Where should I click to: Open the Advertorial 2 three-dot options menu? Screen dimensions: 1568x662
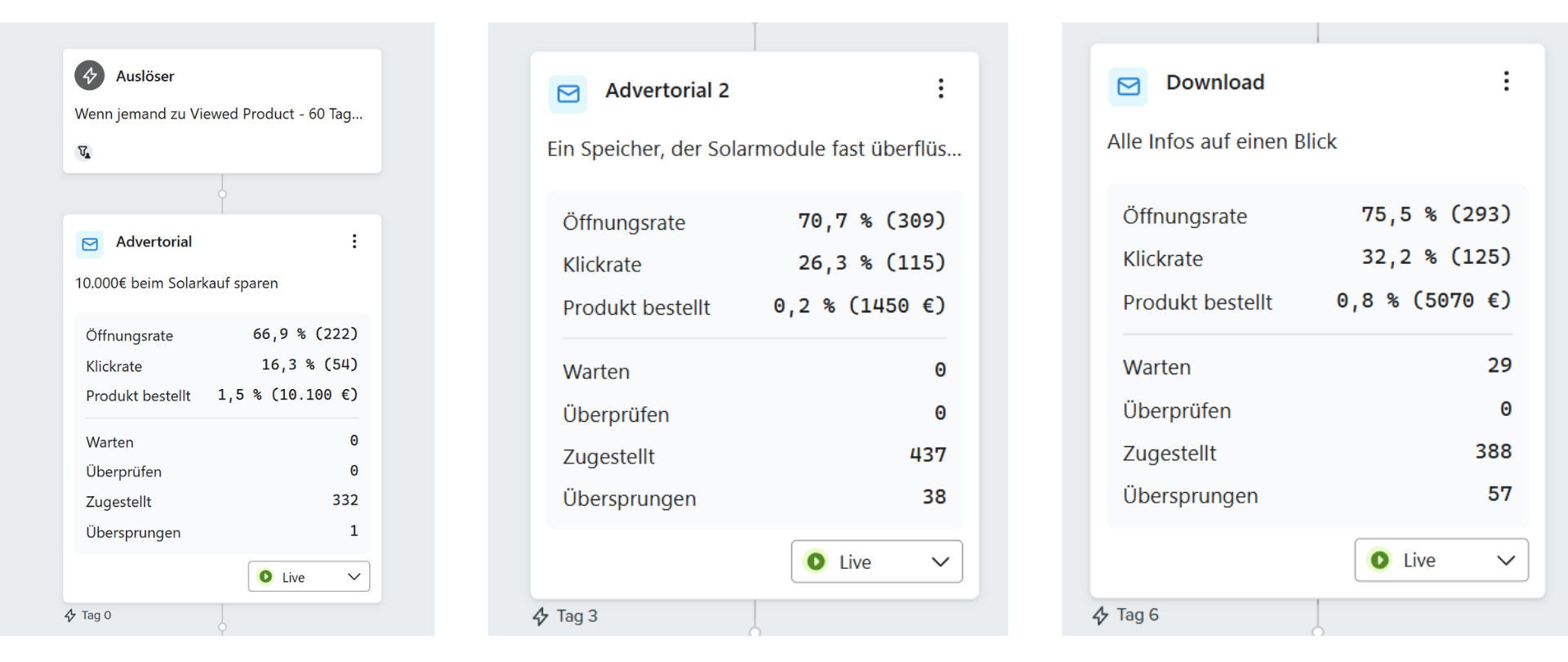pyautogui.click(x=941, y=88)
